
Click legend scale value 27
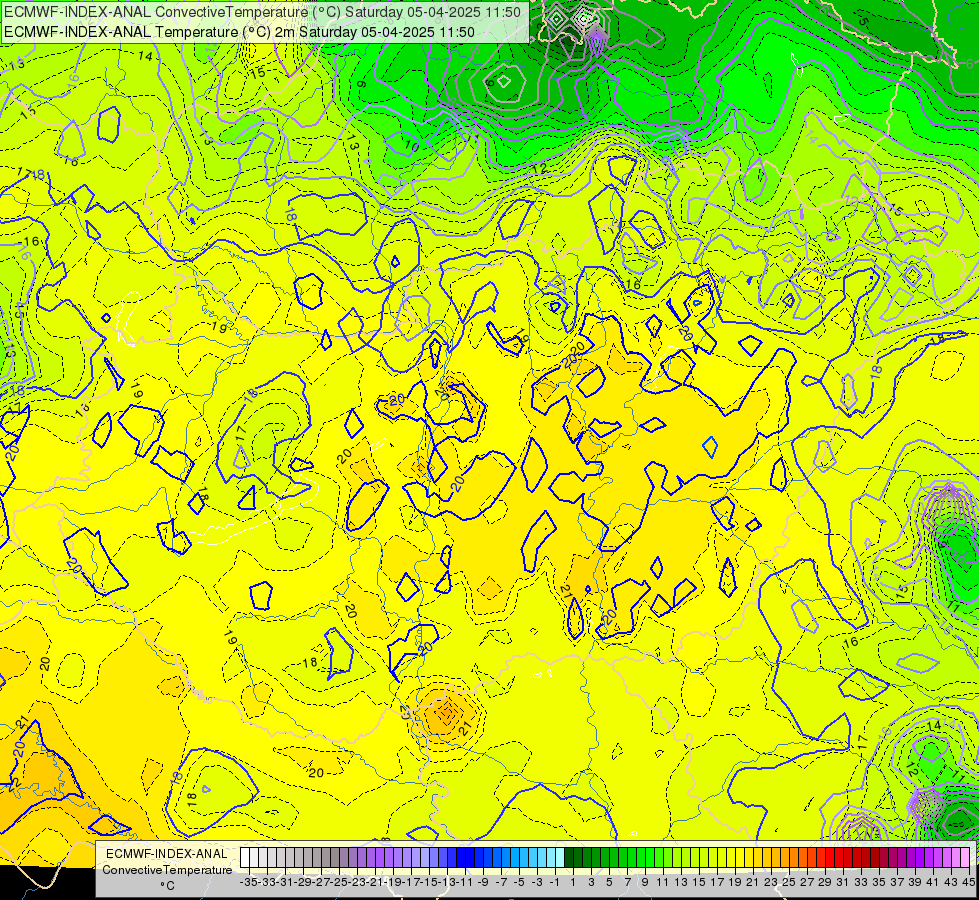click(807, 882)
